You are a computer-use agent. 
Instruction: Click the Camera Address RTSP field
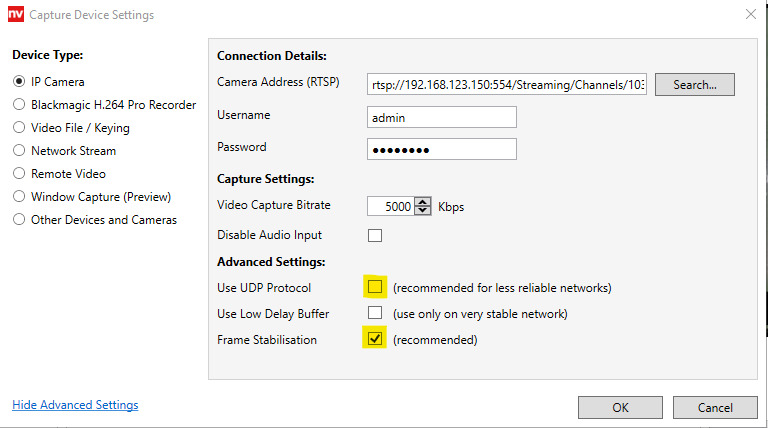(506, 84)
